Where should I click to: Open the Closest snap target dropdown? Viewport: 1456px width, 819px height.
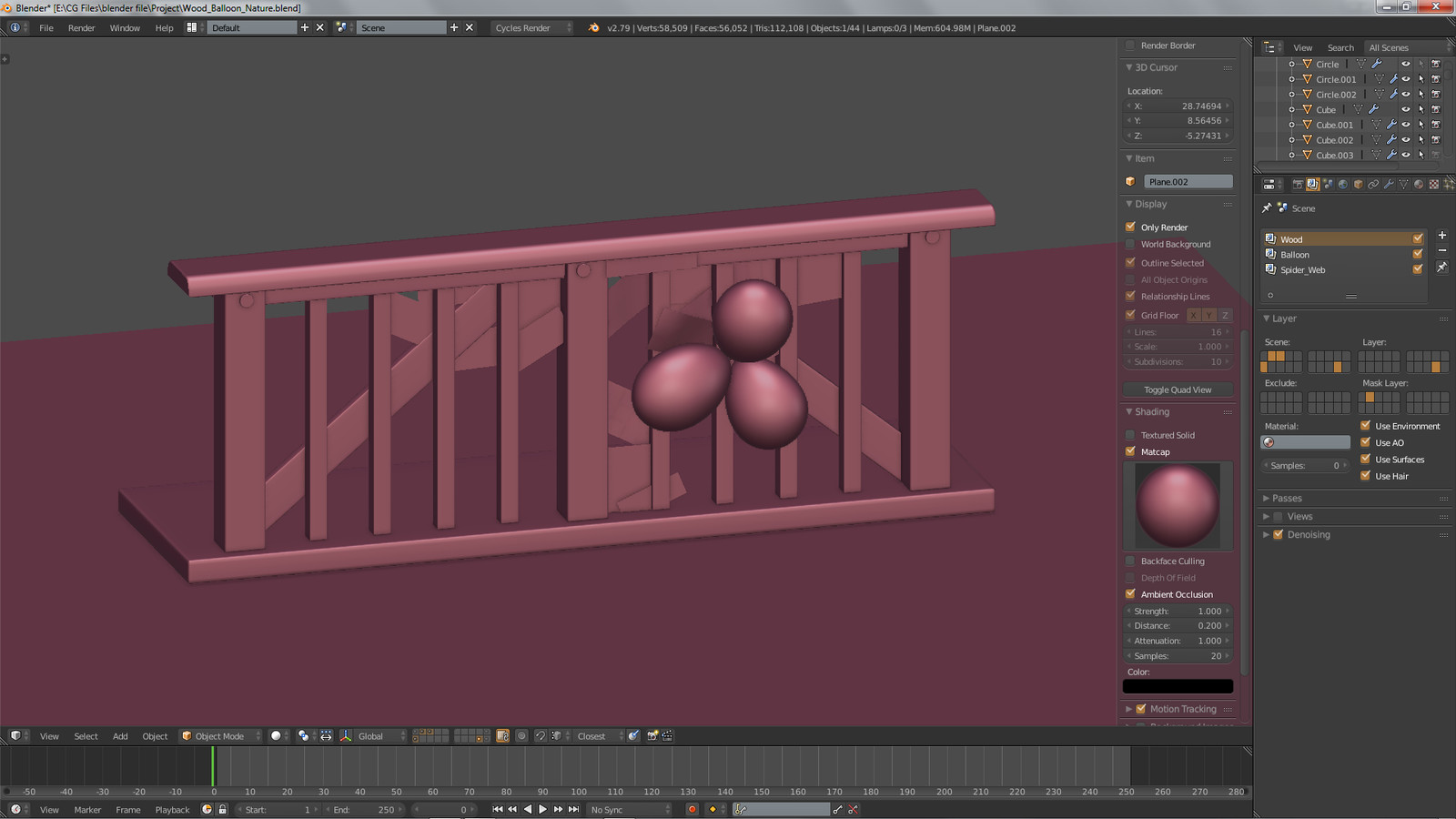pos(599,736)
